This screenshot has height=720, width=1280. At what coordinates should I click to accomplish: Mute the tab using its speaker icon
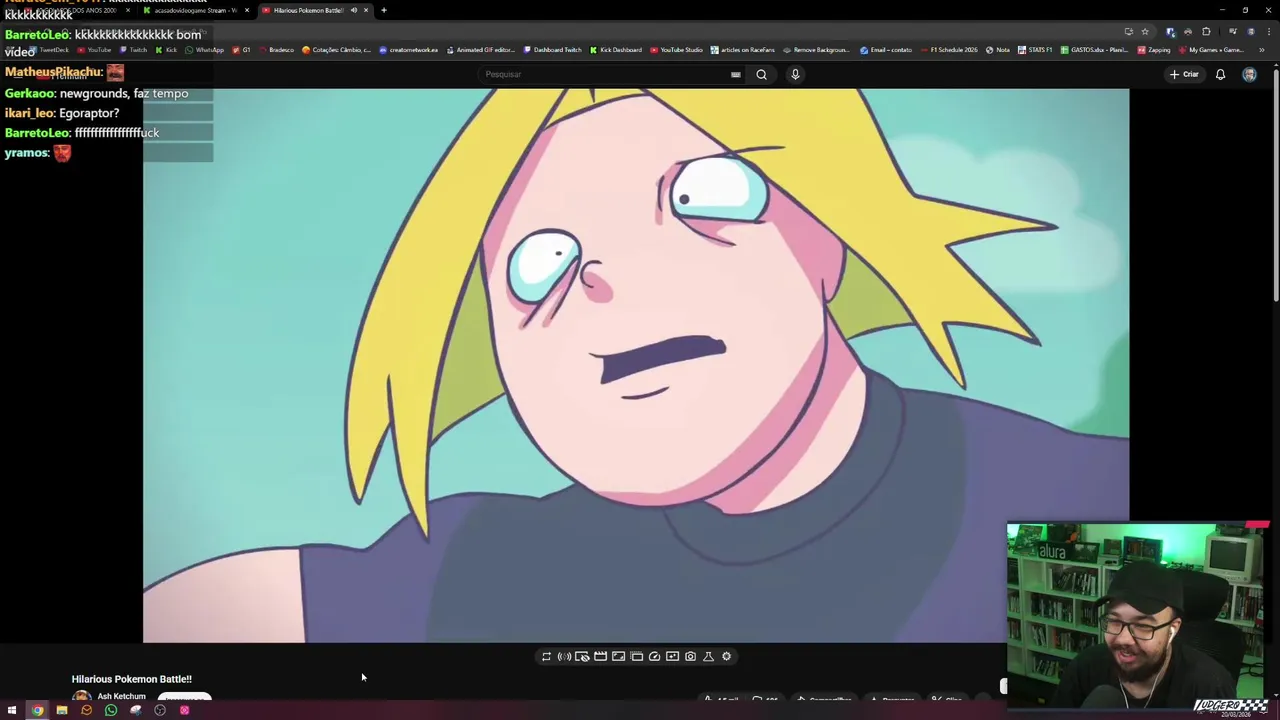click(x=353, y=10)
